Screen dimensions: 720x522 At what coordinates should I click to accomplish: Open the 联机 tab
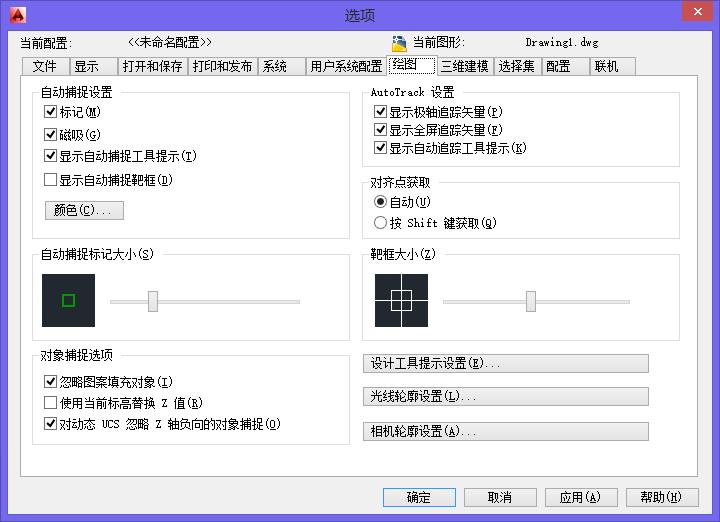[613, 66]
